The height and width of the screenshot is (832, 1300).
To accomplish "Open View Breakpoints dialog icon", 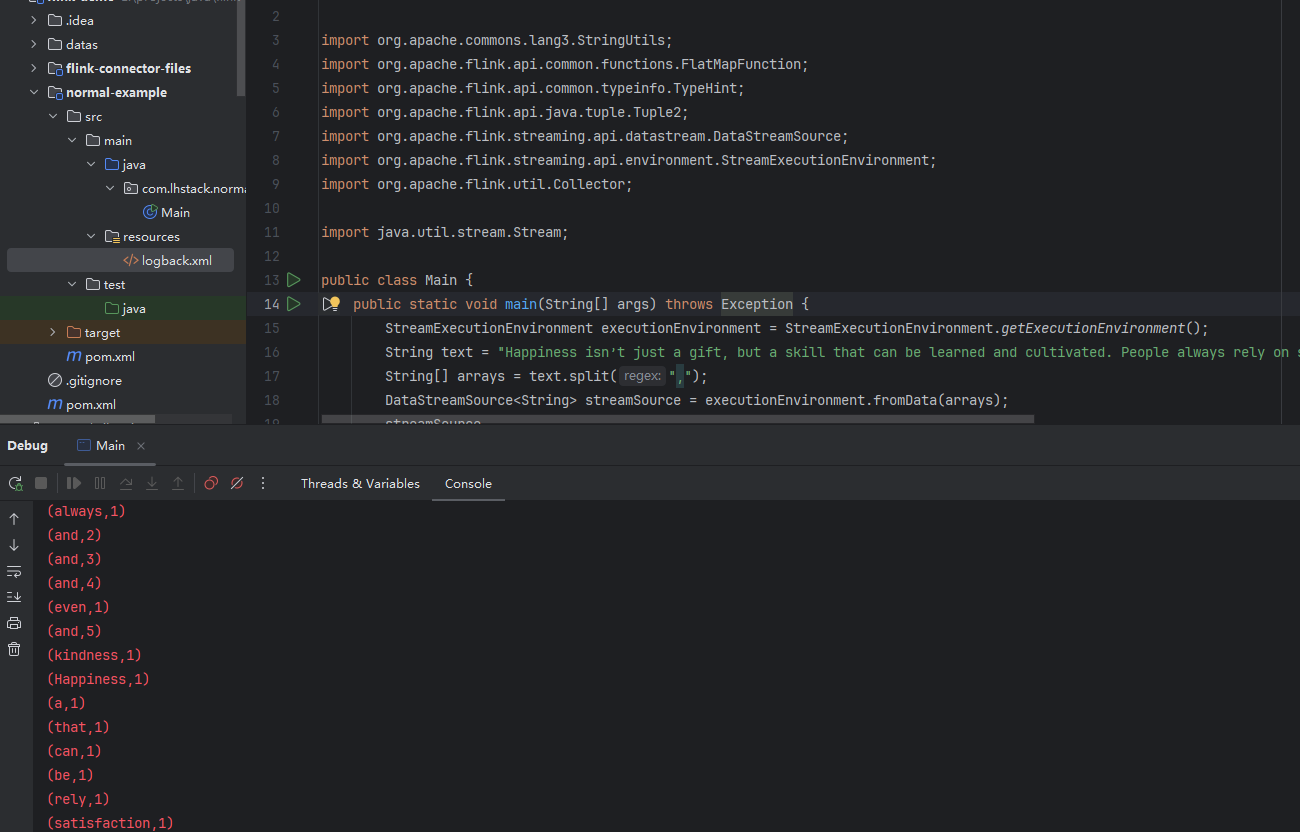I will 211,483.
